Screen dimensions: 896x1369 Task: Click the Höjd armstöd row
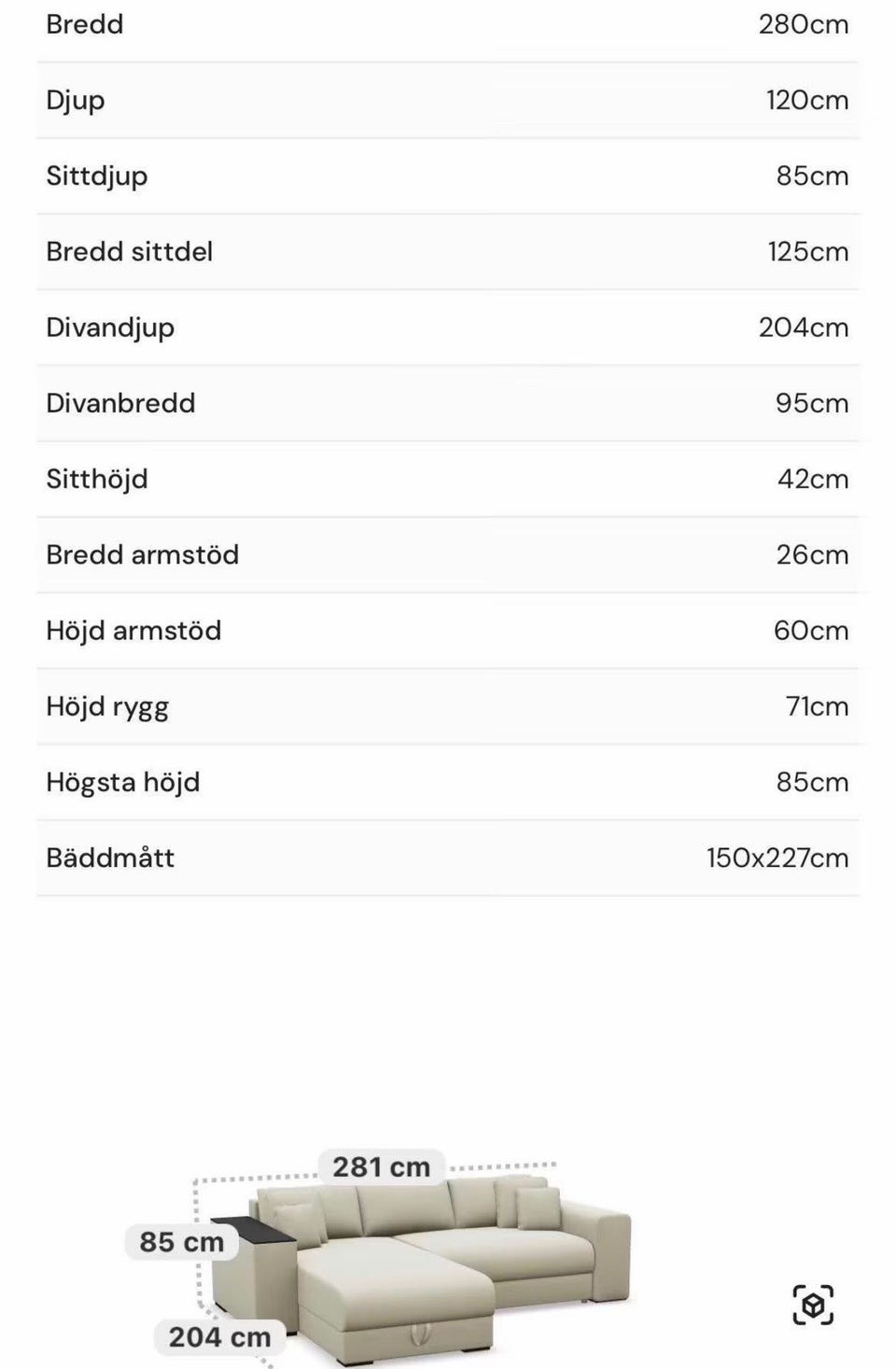pyautogui.click(x=448, y=631)
